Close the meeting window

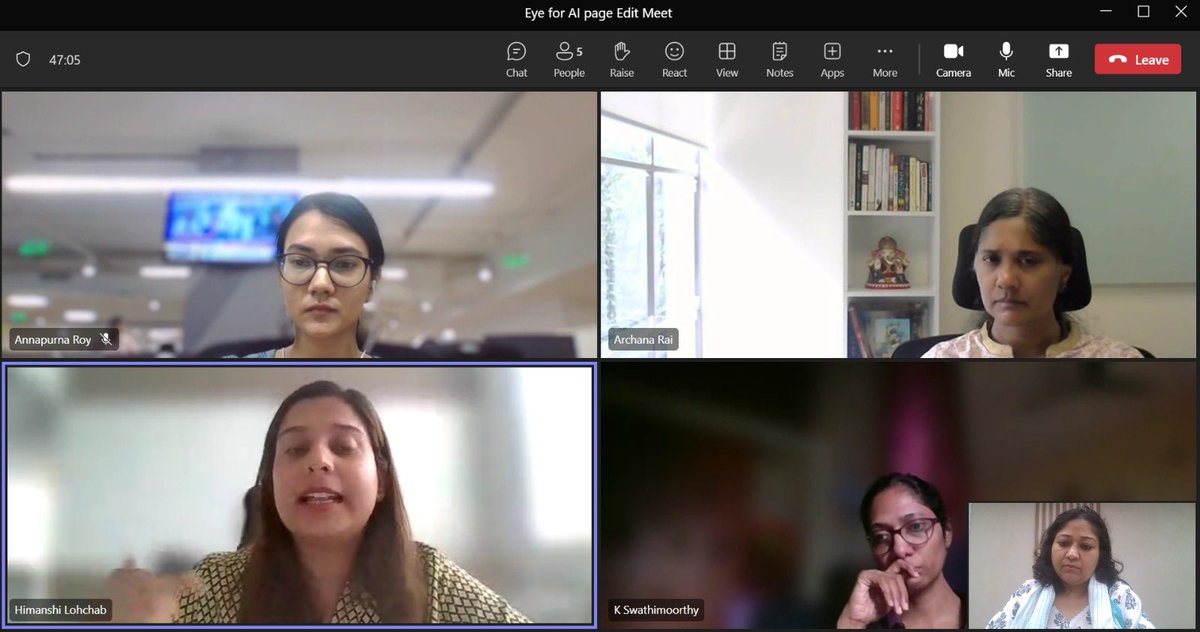pos(1181,12)
